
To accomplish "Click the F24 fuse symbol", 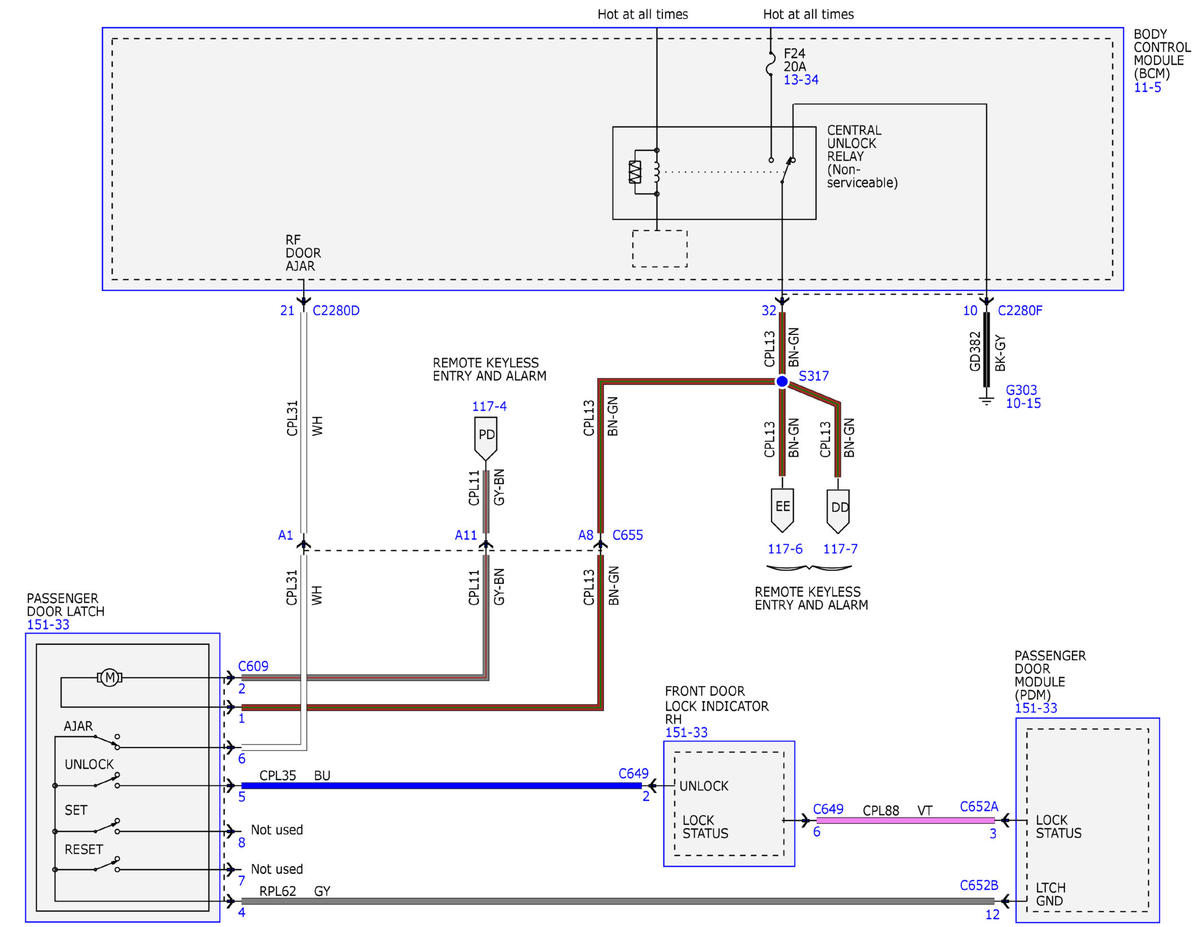I will tap(771, 67).
